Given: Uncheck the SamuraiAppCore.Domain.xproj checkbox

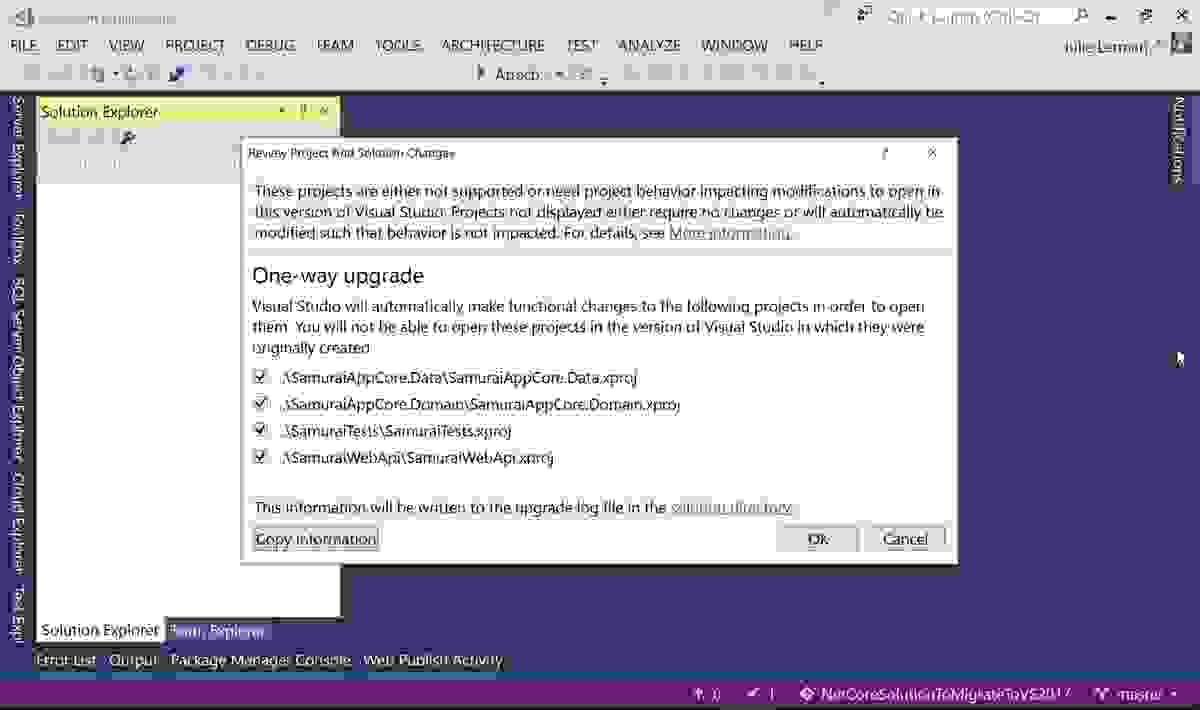Looking at the screenshot, I should click(x=261, y=404).
